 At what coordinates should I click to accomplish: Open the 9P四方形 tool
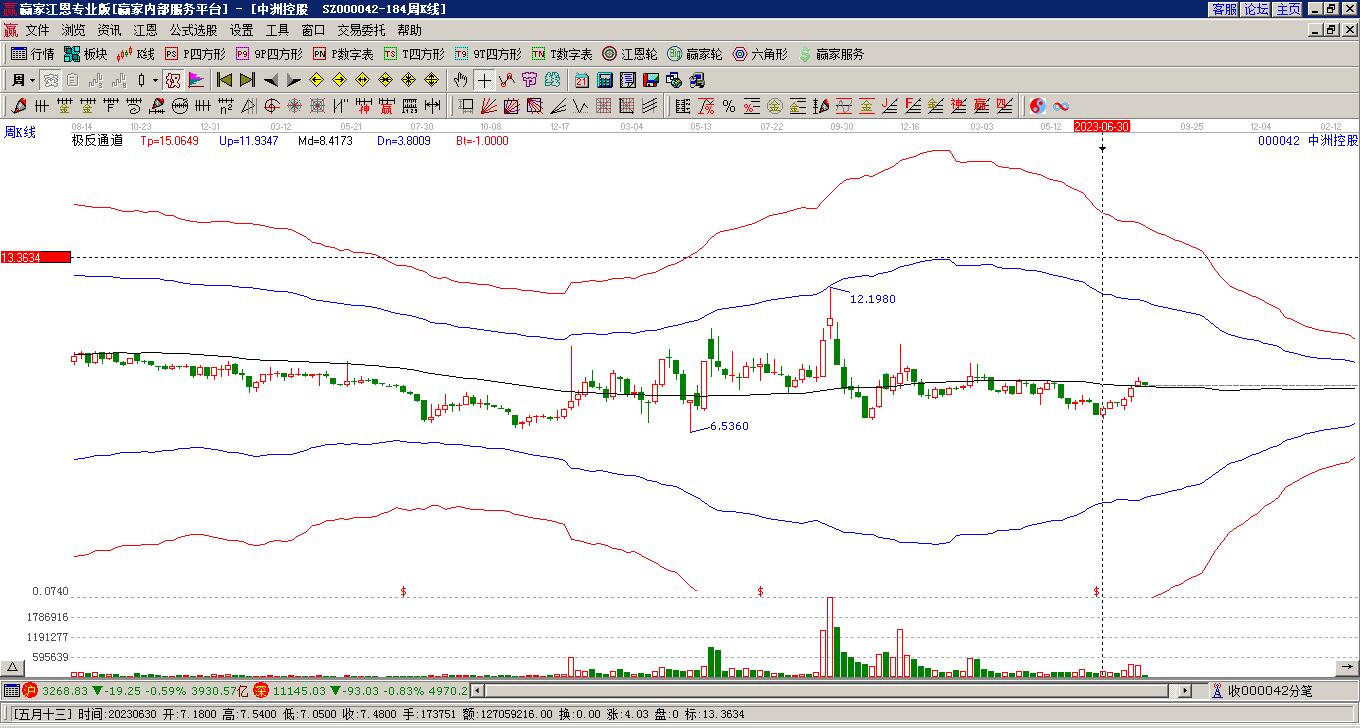tap(268, 54)
